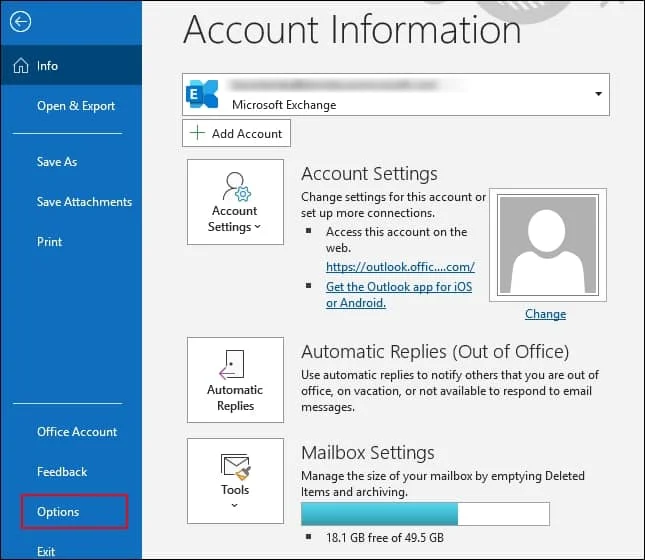
Task: Click the Microsoft Exchange logo icon
Action: (x=202, y=94)
